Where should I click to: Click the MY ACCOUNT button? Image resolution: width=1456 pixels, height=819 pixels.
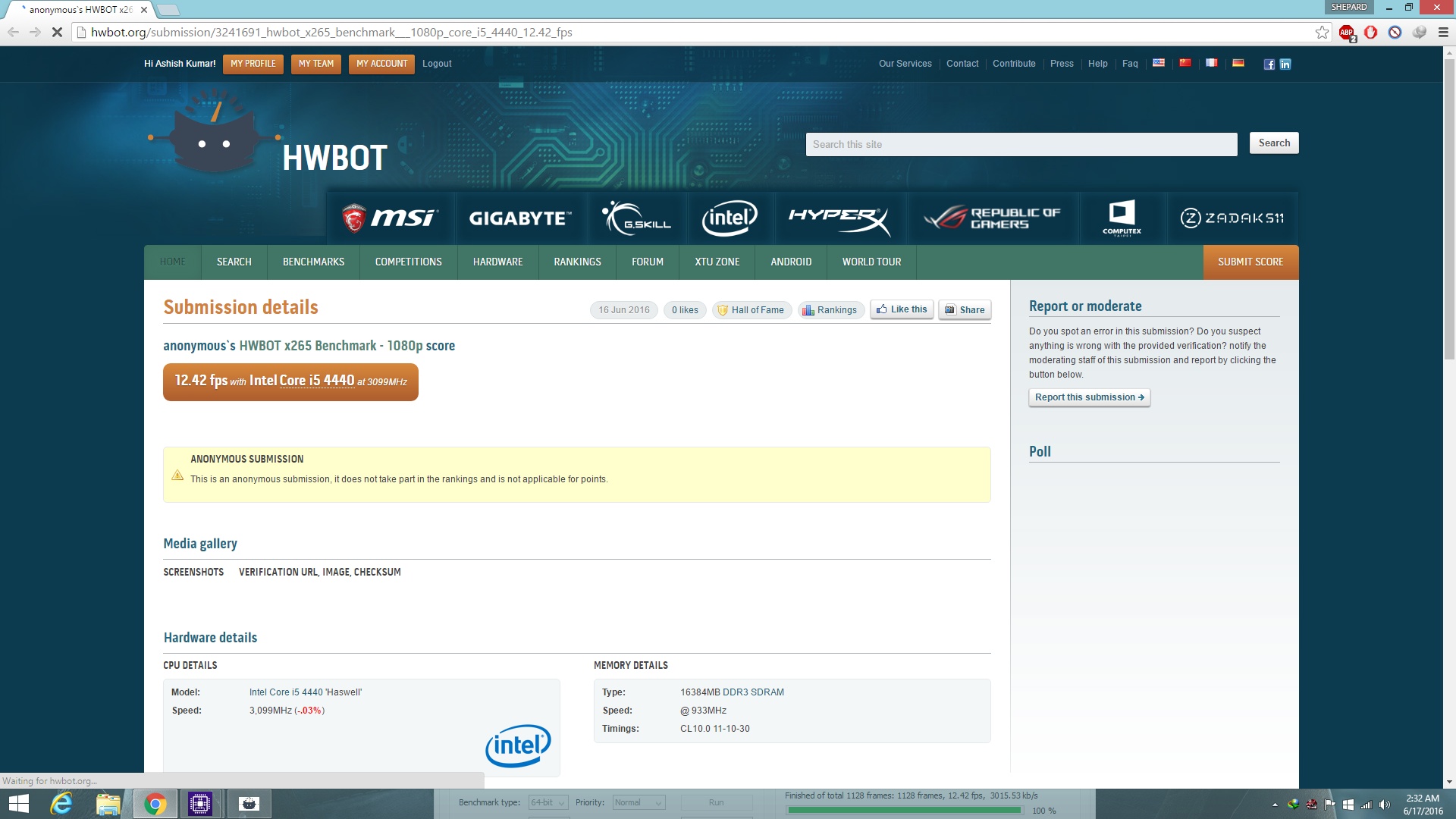click(381, 64)
